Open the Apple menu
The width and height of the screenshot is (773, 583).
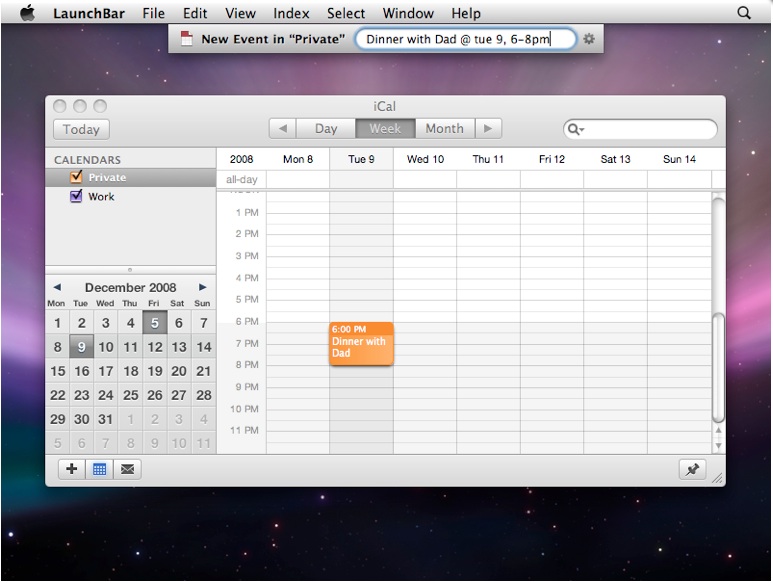coord(27,13)
